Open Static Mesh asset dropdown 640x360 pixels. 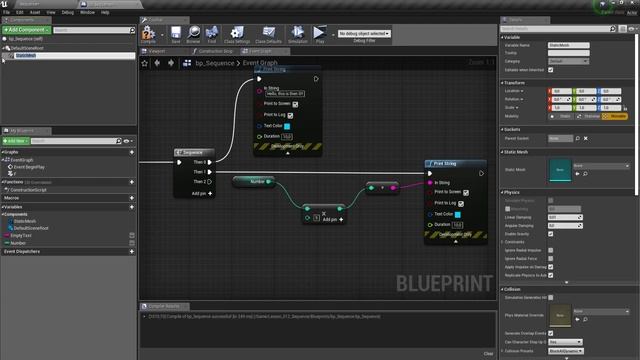(x=601, y=166)
